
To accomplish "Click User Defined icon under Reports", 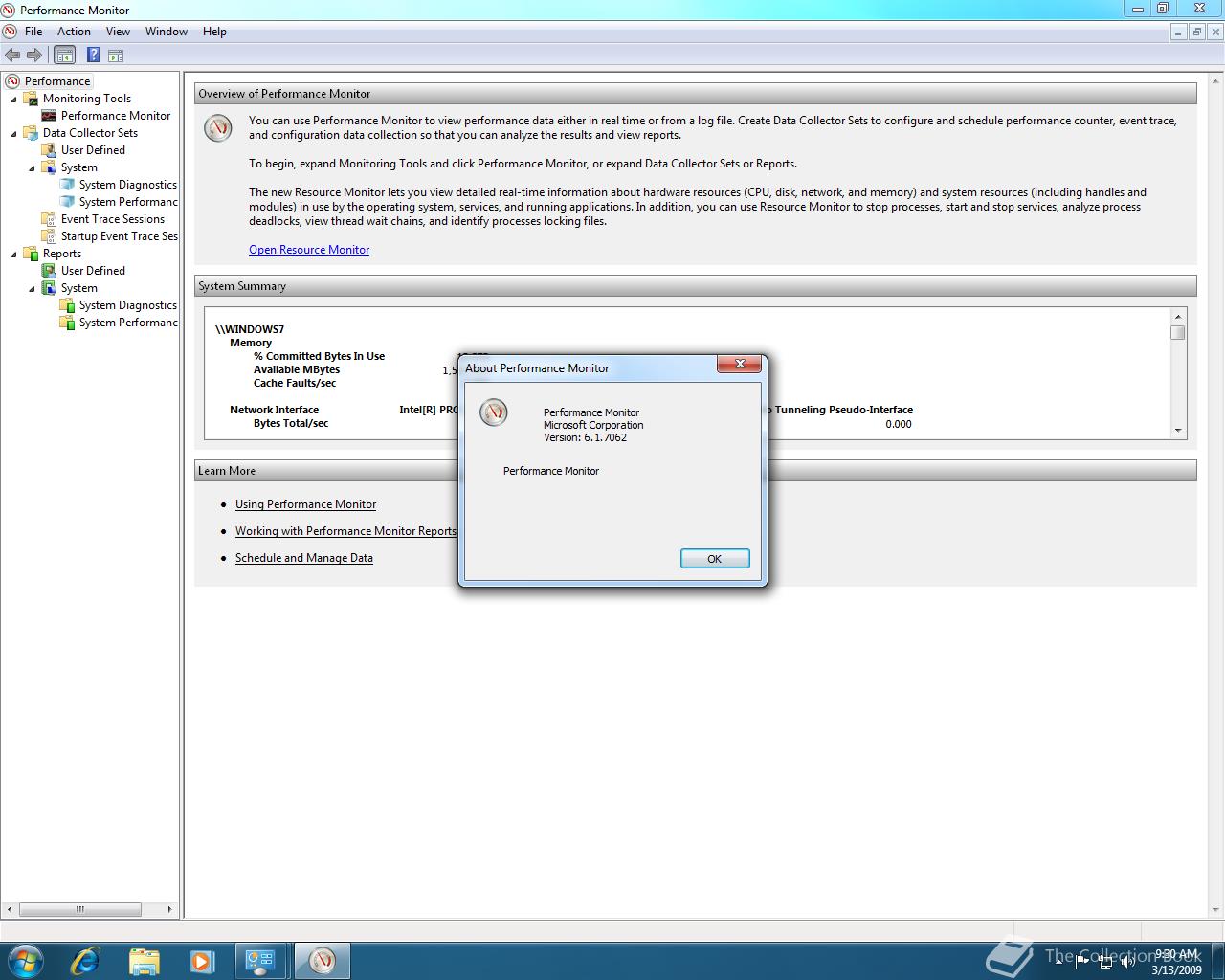I will tap(49, 271).
